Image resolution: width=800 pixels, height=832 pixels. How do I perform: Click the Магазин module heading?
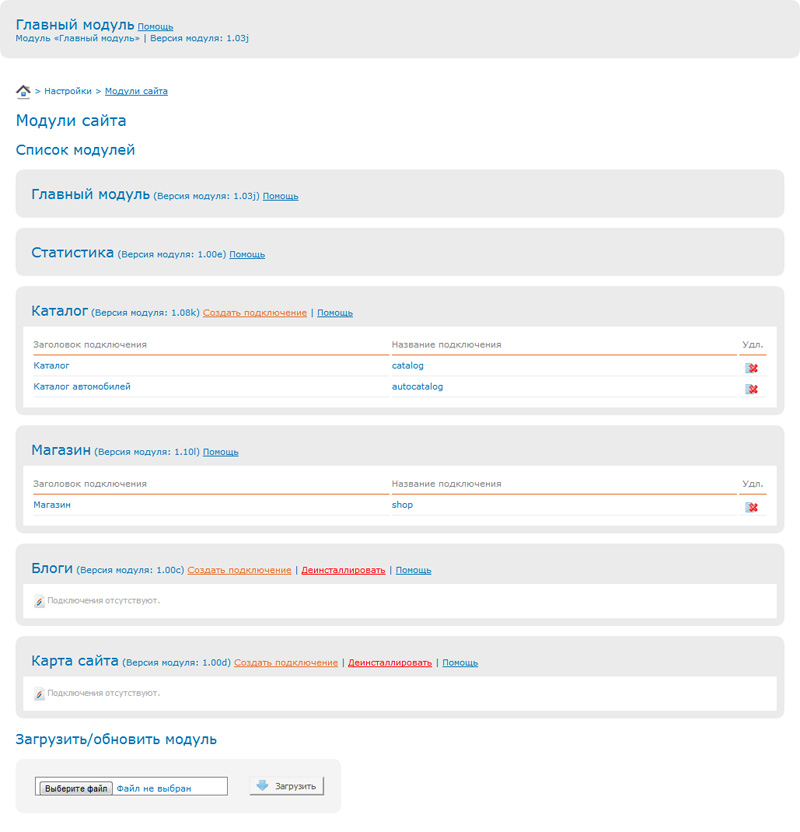click(61, 450)
